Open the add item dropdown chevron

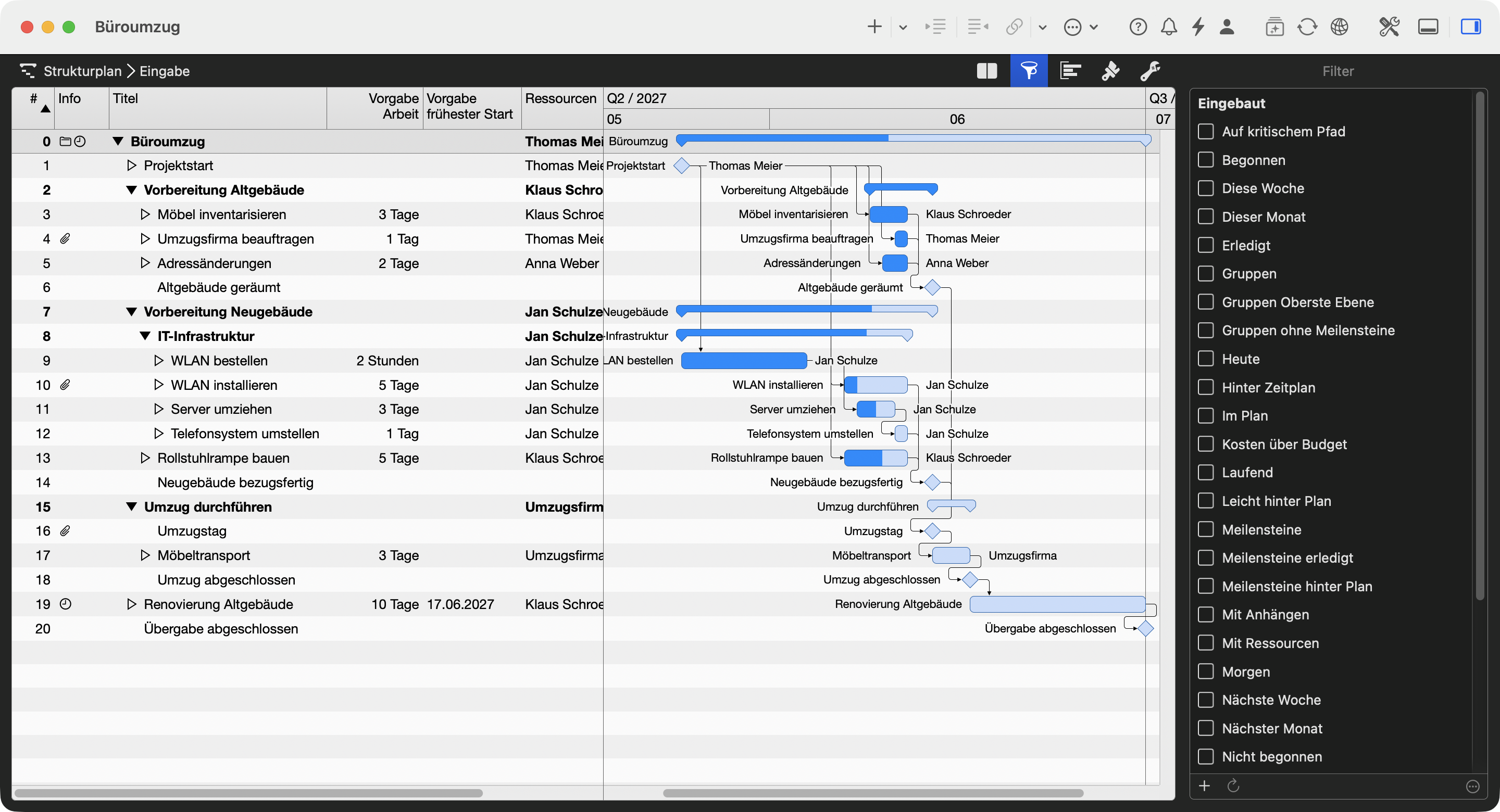pos(903,28)
